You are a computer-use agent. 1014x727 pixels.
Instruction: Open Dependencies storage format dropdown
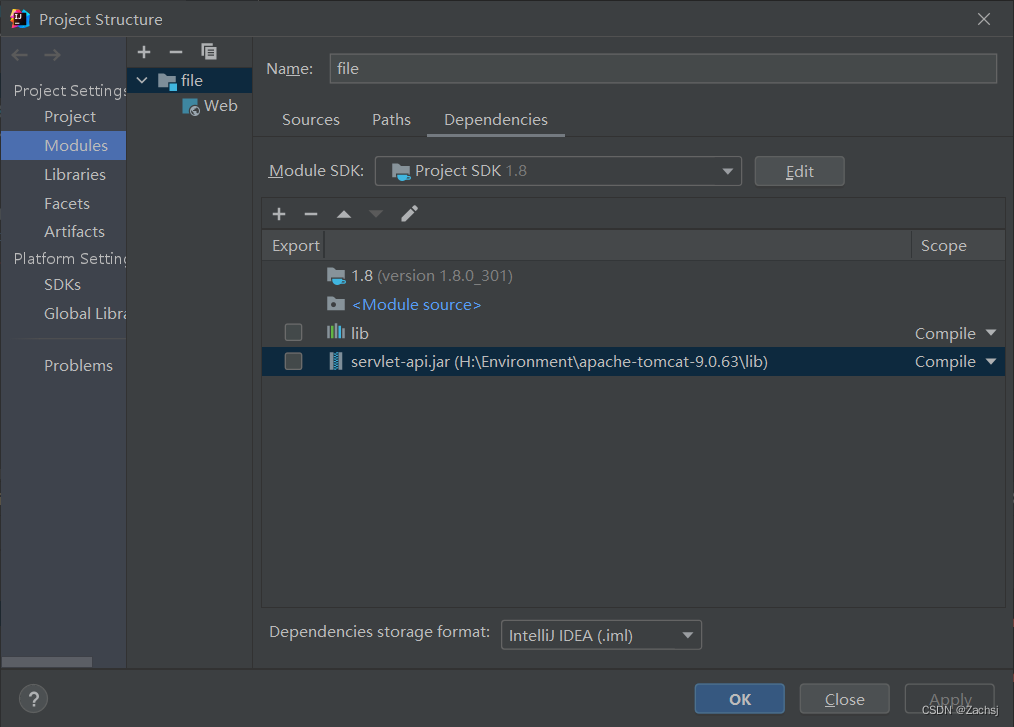click(601, 635)
